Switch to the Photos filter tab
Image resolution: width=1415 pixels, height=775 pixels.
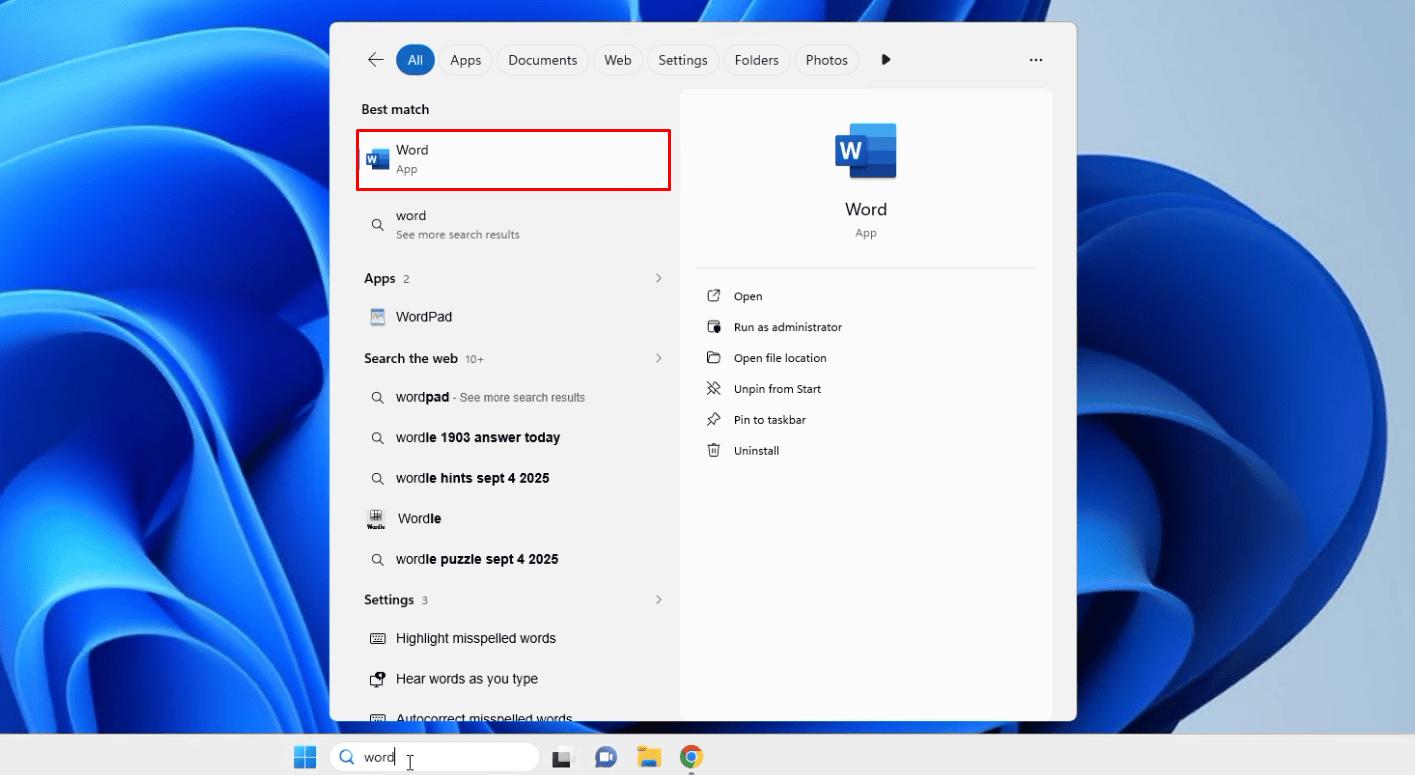pyautogui.click(x=827, y=60)
